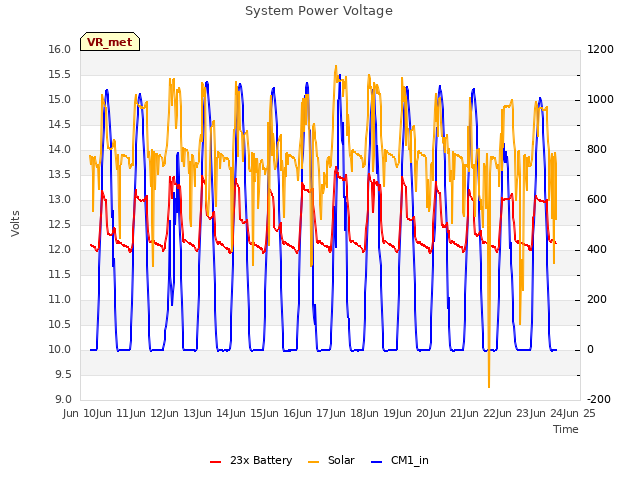
Task: Click the 600 right axis tick label
Action: (597, 200)
